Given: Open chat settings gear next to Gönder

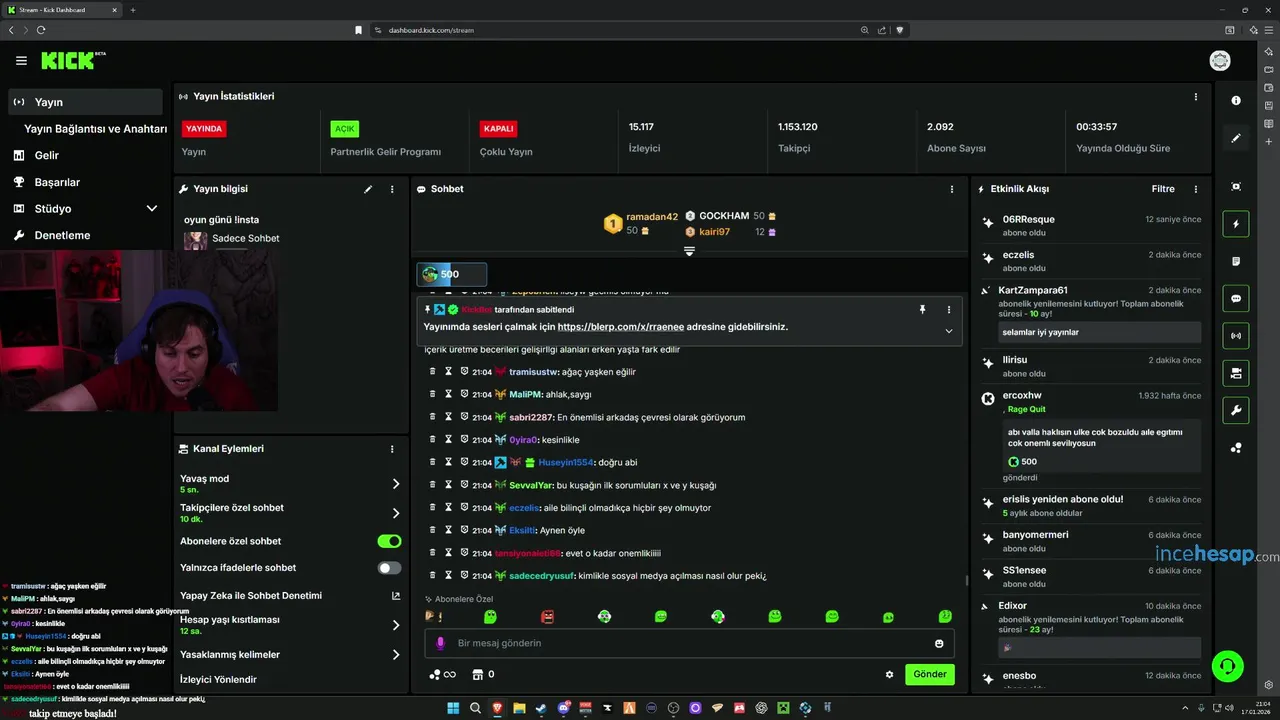Looking at the screenshot, I should click(889, 674).
